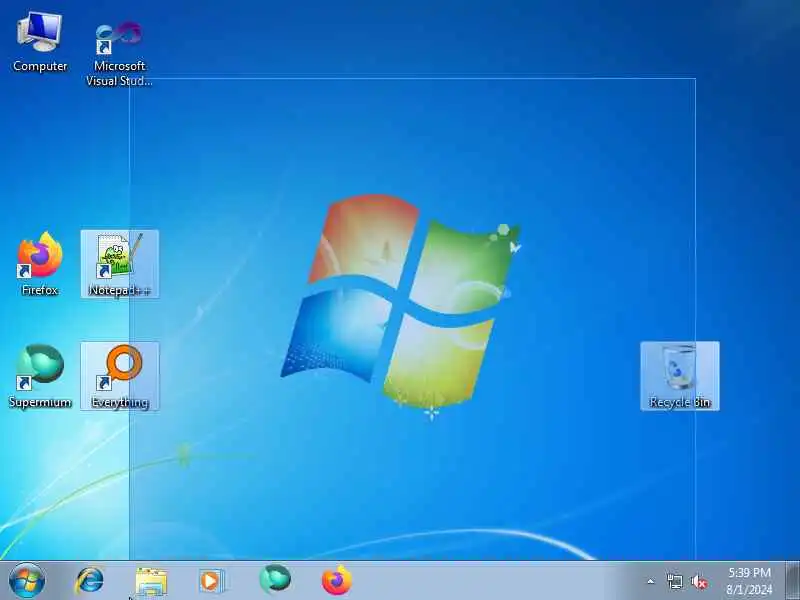800x600 pixels.
Task: Click the muted volume tray icon
Action: pyautogui.click(x=698, y=581)
